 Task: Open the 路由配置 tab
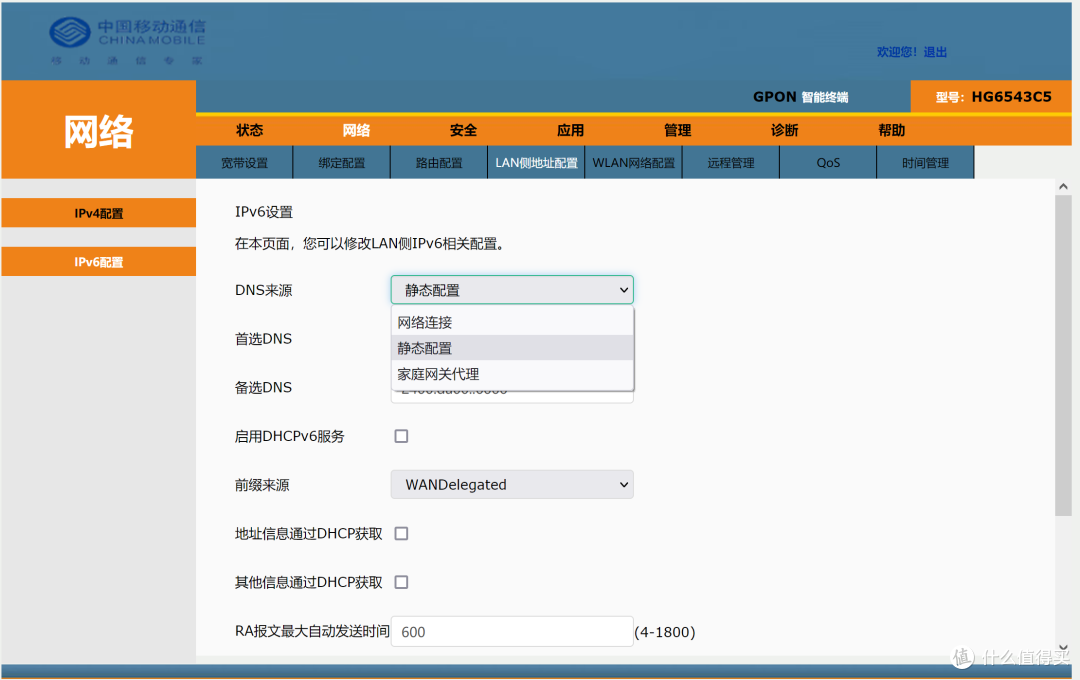tap(438, 161)
